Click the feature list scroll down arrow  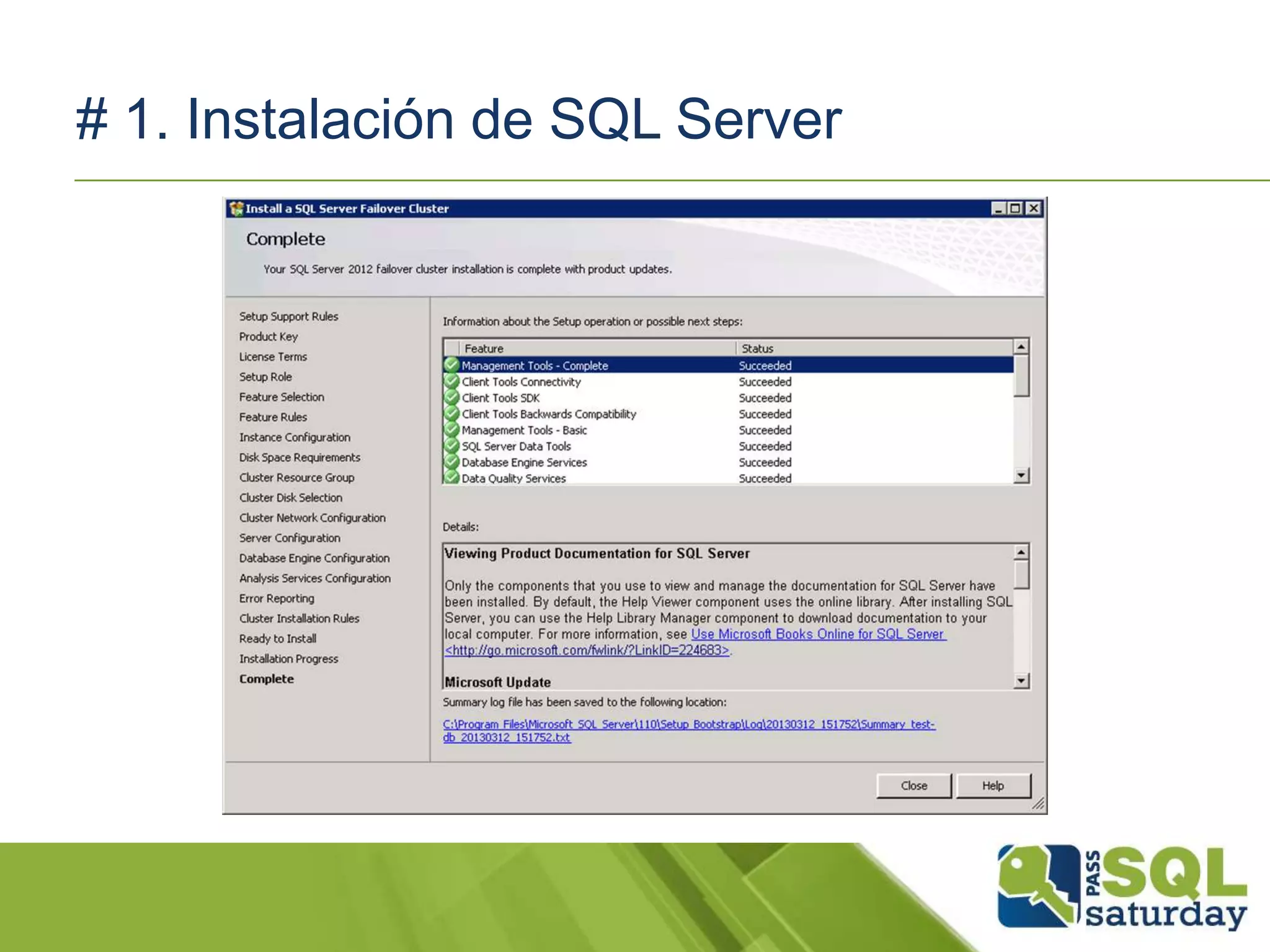point(1021,475)
